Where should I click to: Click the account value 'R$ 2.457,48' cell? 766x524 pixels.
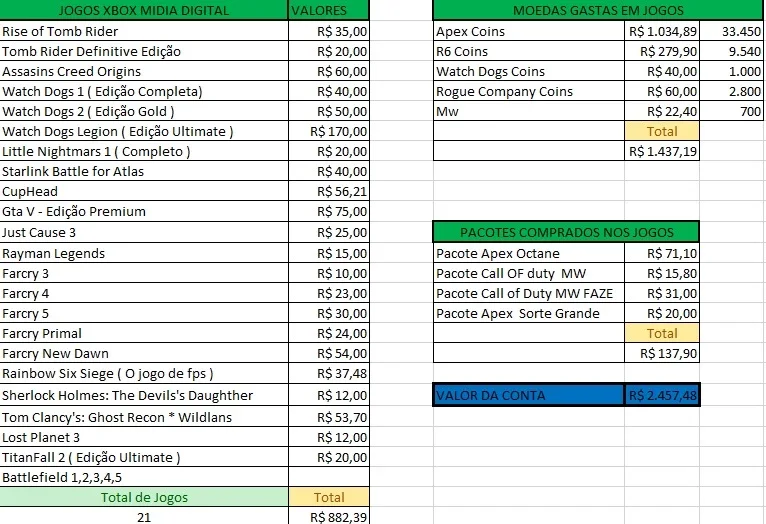click(662, 395)
